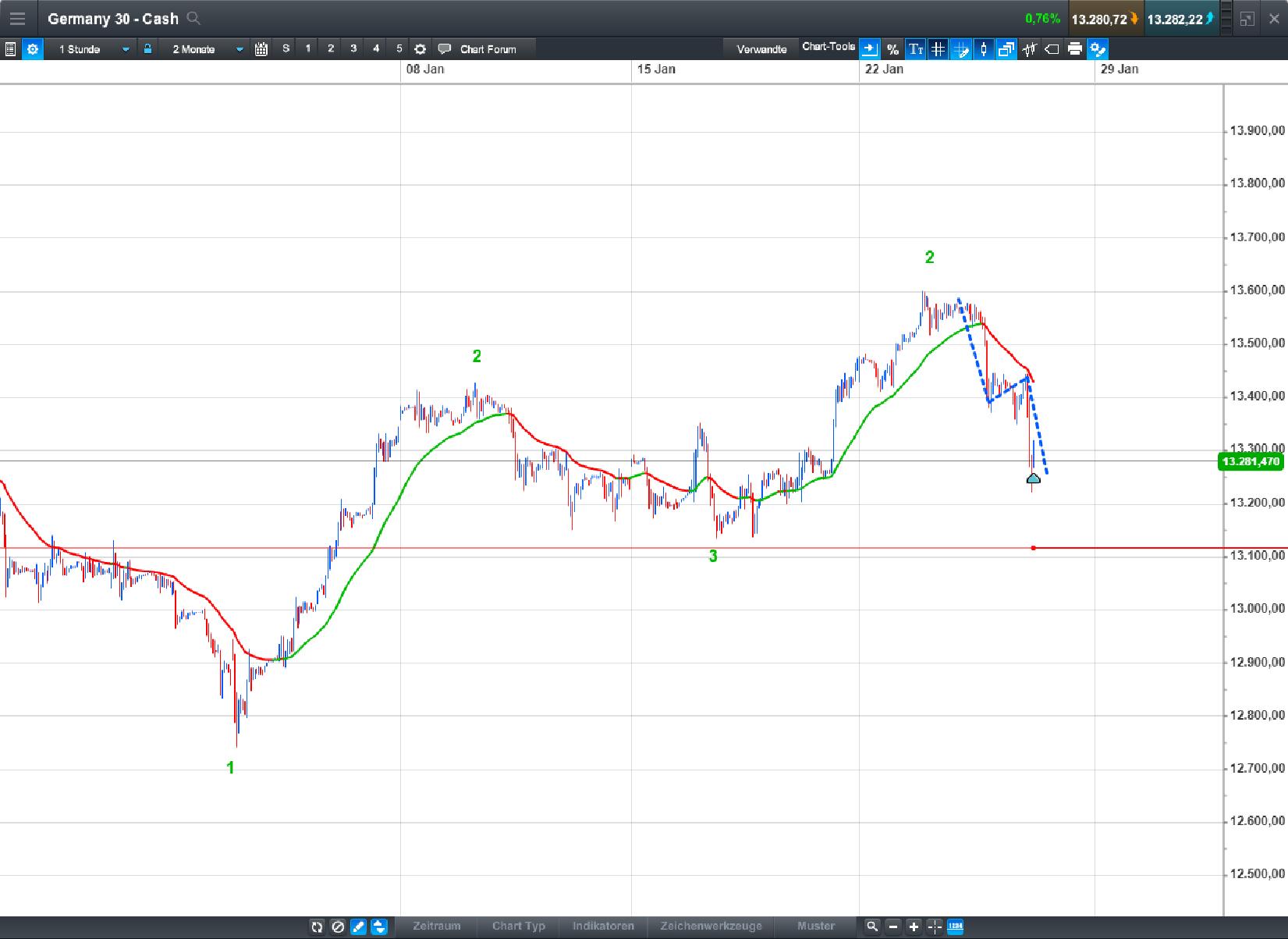Open the Chart Forum
This screenshot has height=939, width=1288.
(x=488, y=48)
